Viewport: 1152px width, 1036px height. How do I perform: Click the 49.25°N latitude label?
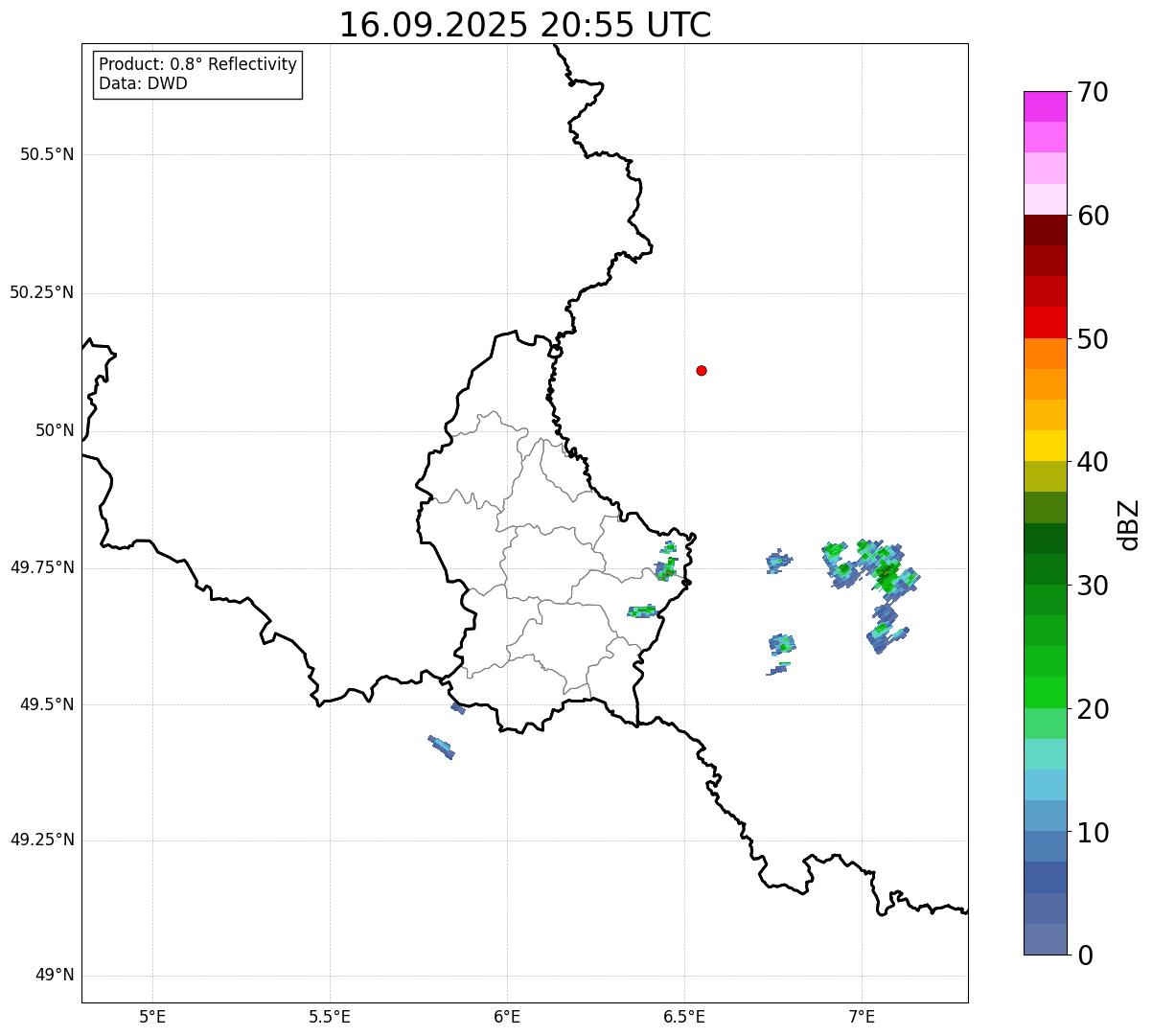click(x=42, y=840)
